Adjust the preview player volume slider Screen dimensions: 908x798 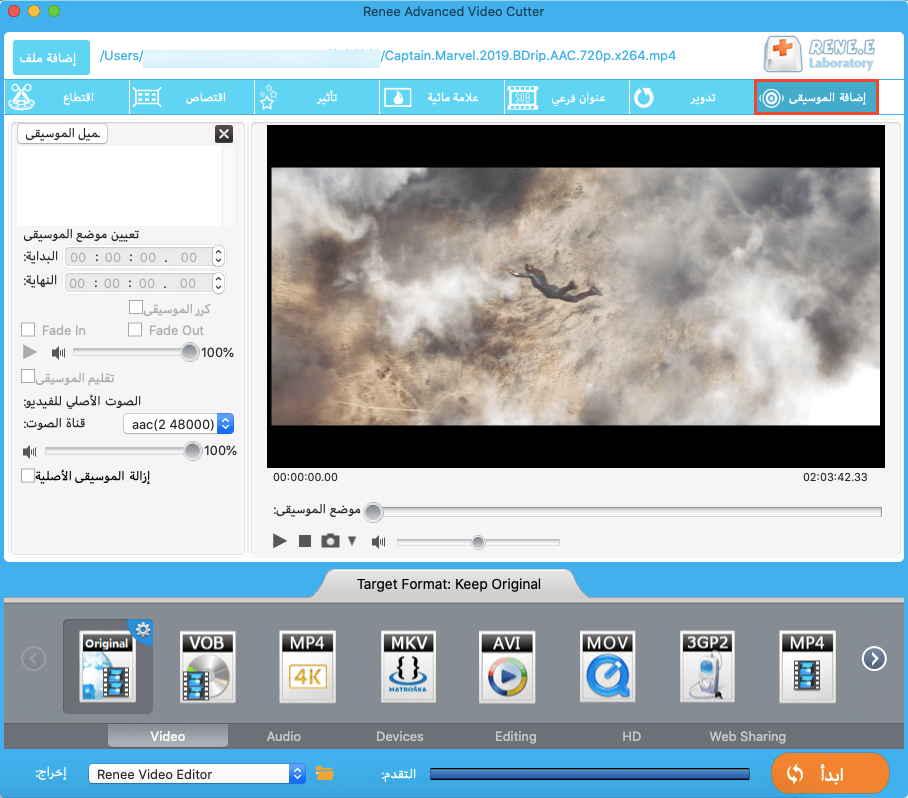tap(478, 542)
